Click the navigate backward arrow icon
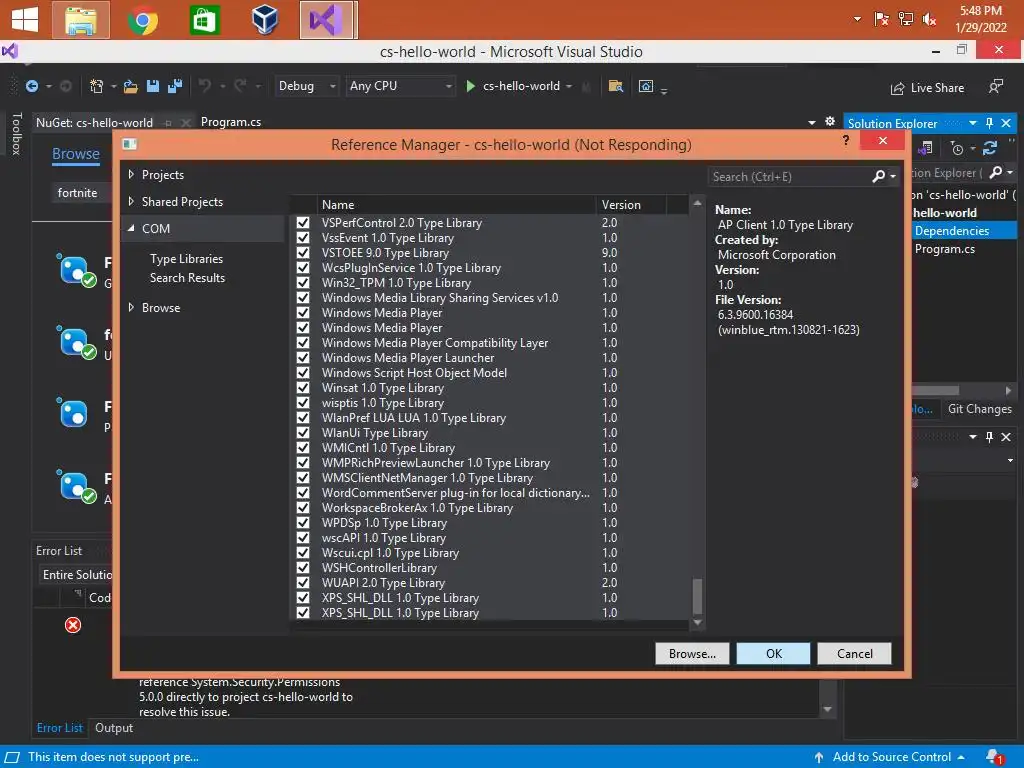 pyautogui.click(x=31, y=86)
